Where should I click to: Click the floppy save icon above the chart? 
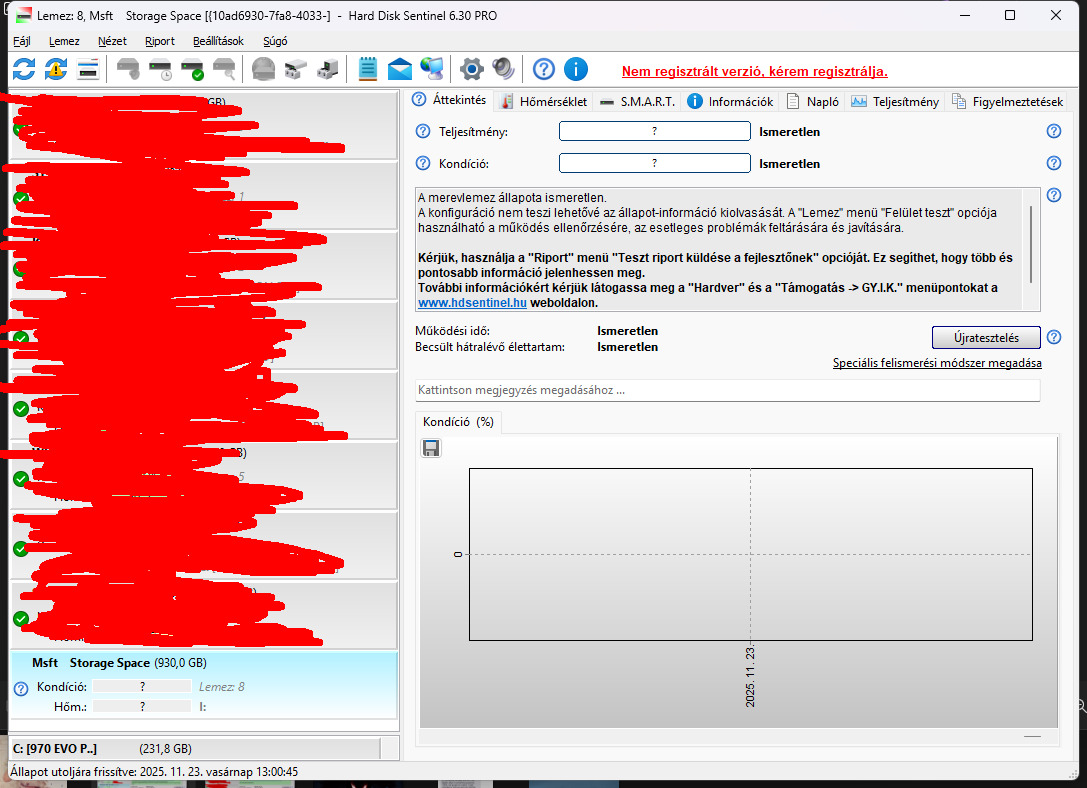point(431,448)
